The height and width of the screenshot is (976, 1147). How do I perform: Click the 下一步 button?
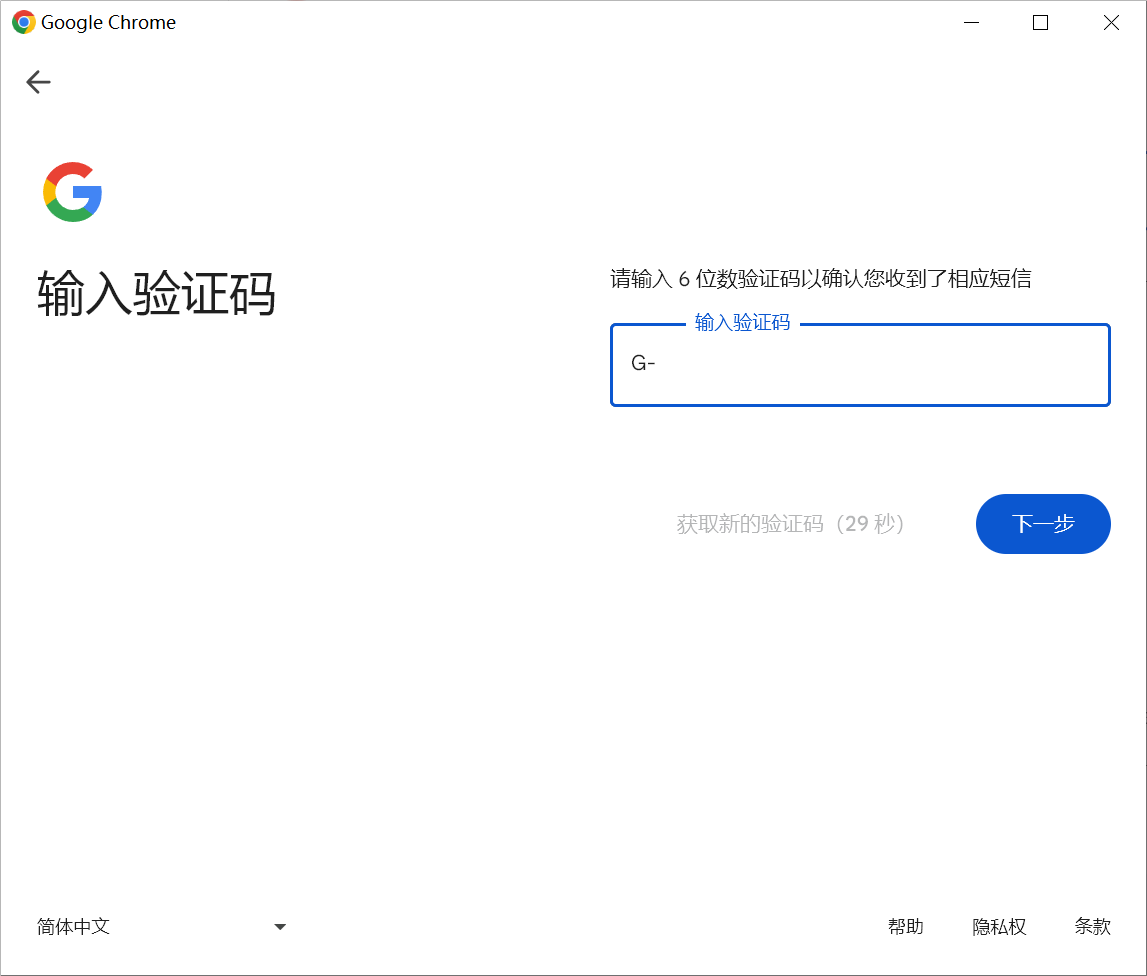tap(1042, 524)
